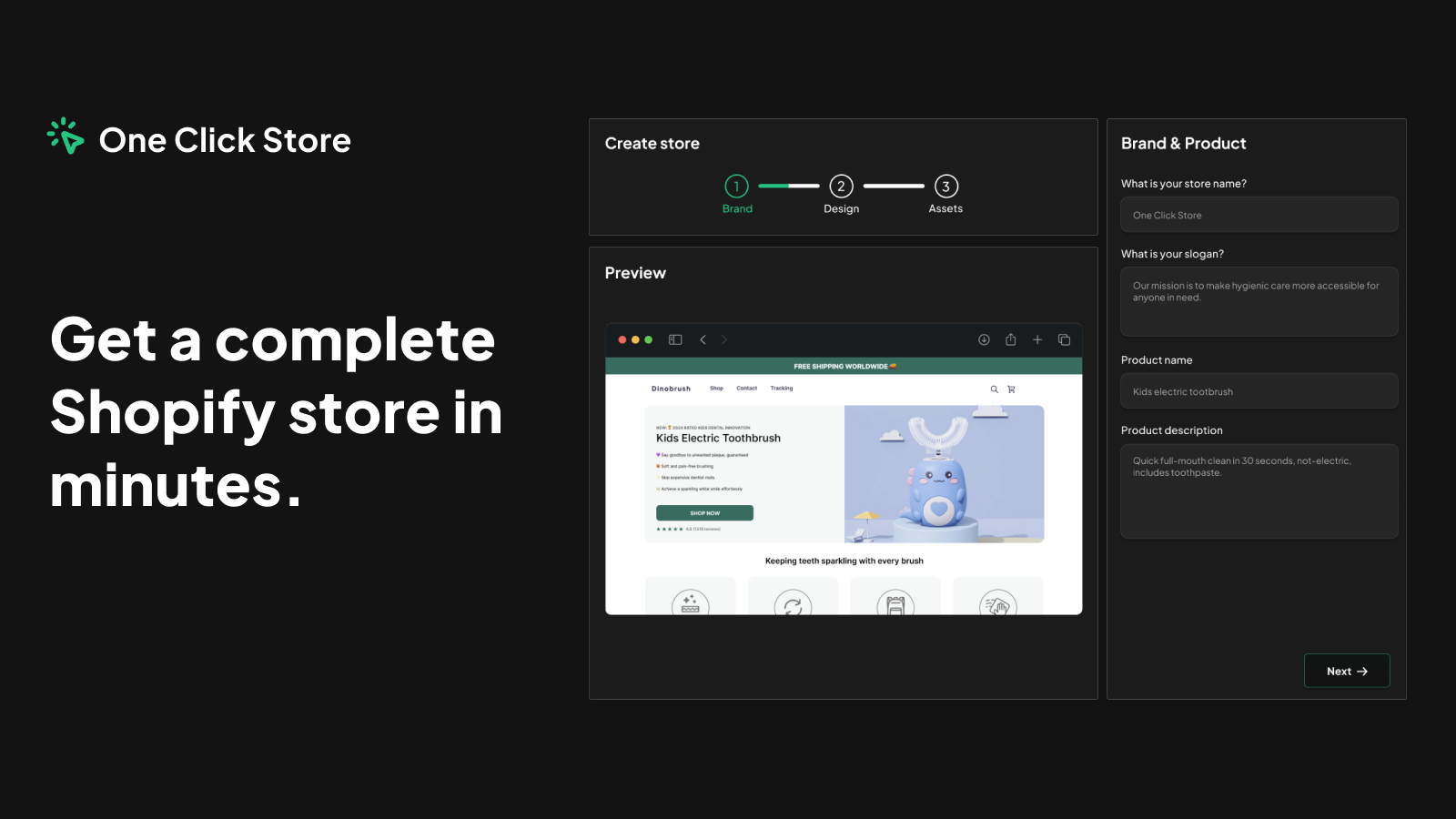This screenshot has width=1456, height=819.
Task: Click the Brand step label
Action: 737,208
